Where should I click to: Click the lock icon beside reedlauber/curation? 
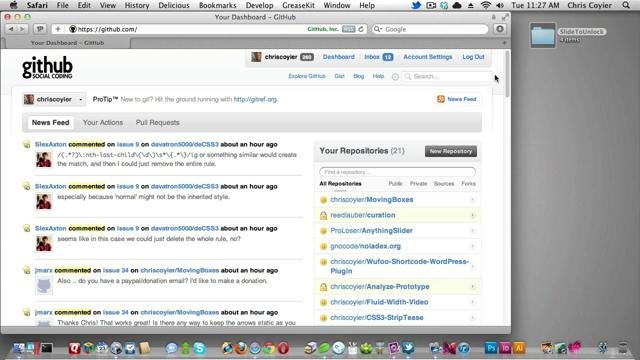click(x=323, y=215)
